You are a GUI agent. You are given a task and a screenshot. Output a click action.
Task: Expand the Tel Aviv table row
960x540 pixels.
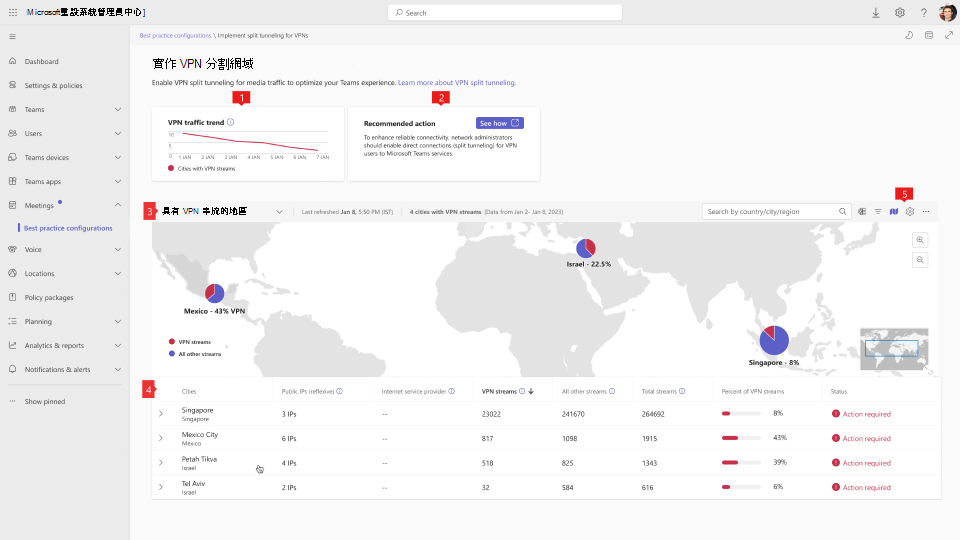coord(160,487)
